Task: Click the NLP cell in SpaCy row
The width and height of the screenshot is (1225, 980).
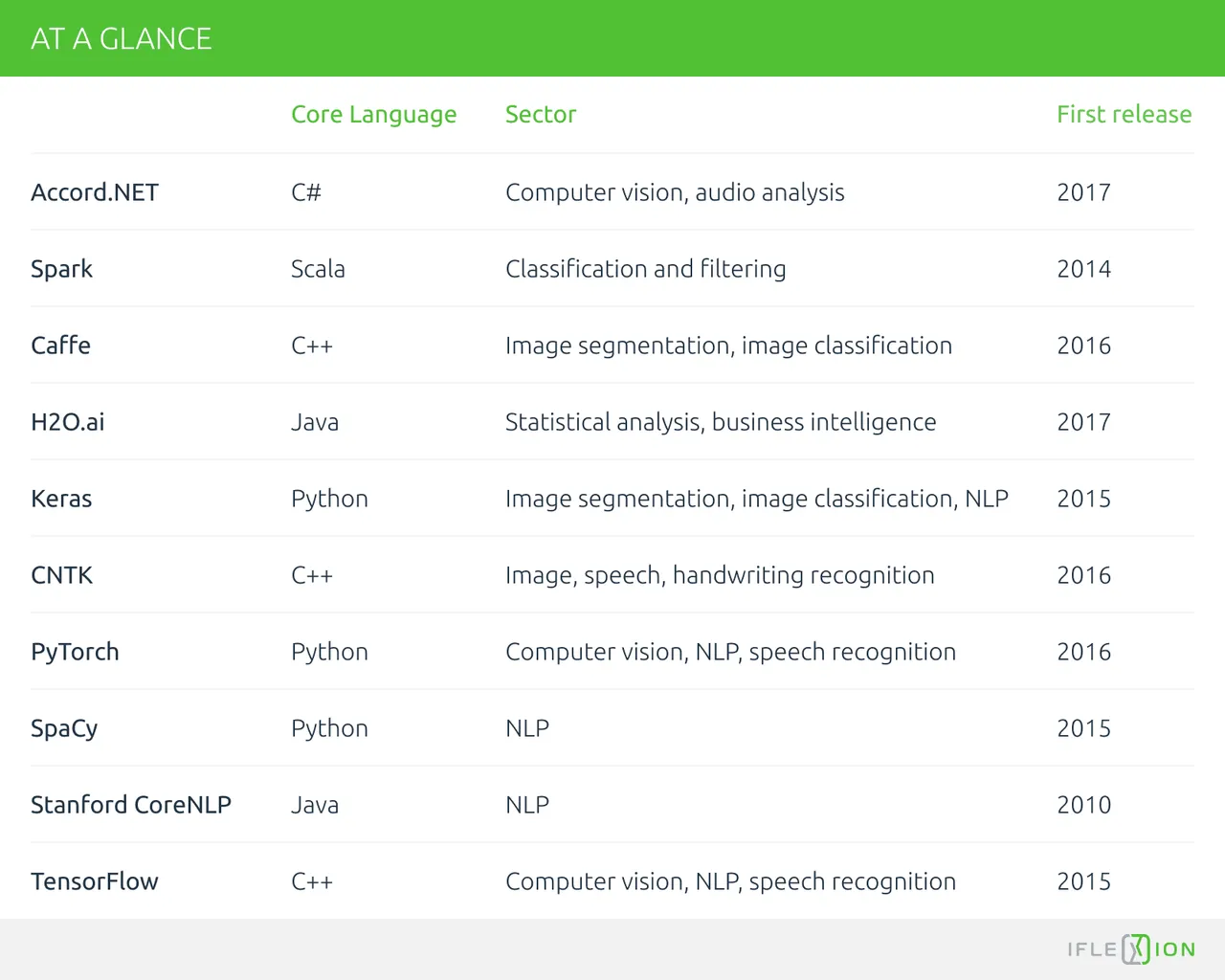Action: [527, 728]
